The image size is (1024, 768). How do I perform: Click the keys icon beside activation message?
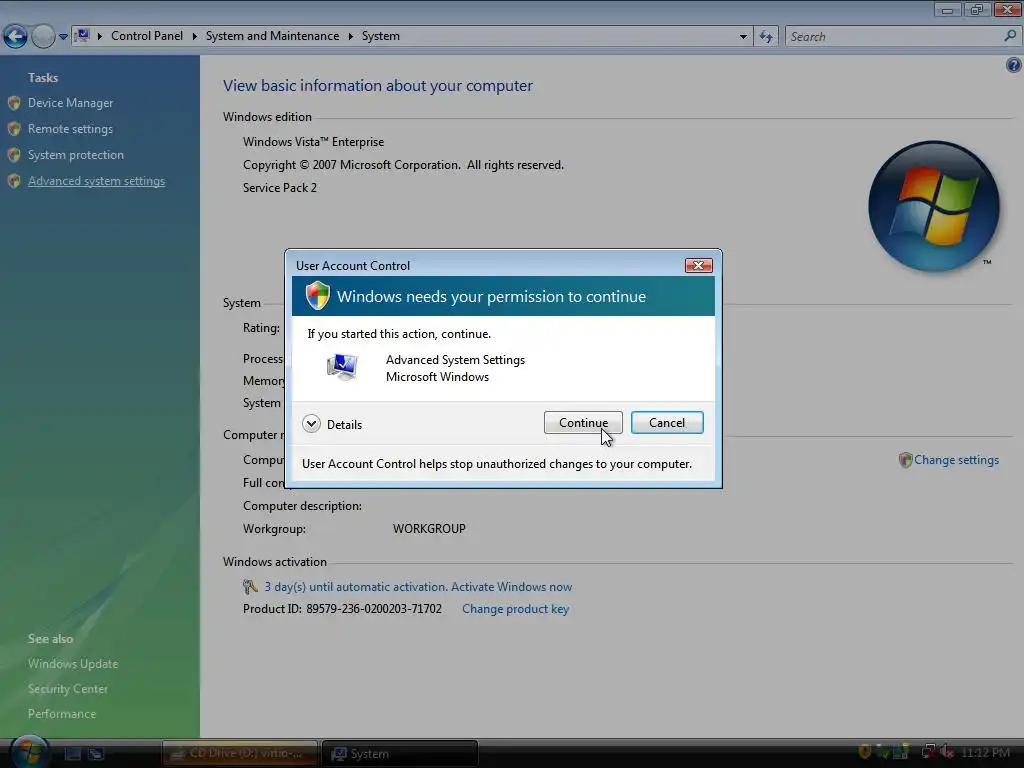pos(250,586)
